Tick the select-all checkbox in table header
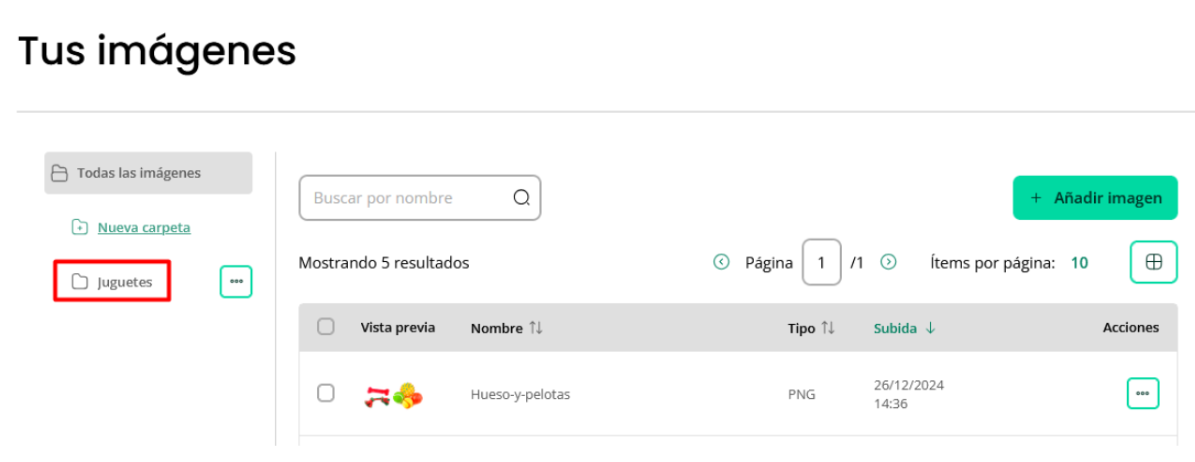The height and width of the screenshot is (462, 1195). click(325, 327)
